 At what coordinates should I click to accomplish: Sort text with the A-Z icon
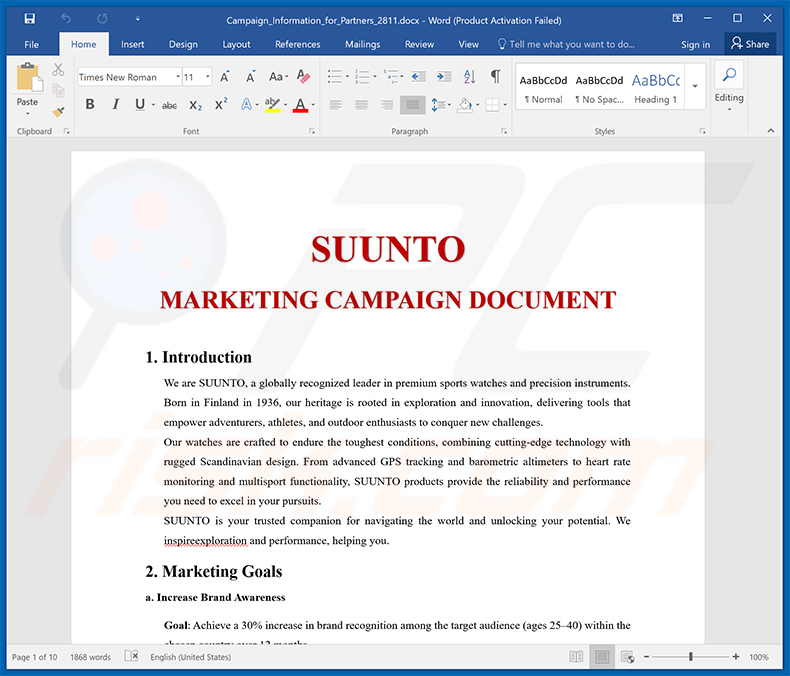pos(470,77)
